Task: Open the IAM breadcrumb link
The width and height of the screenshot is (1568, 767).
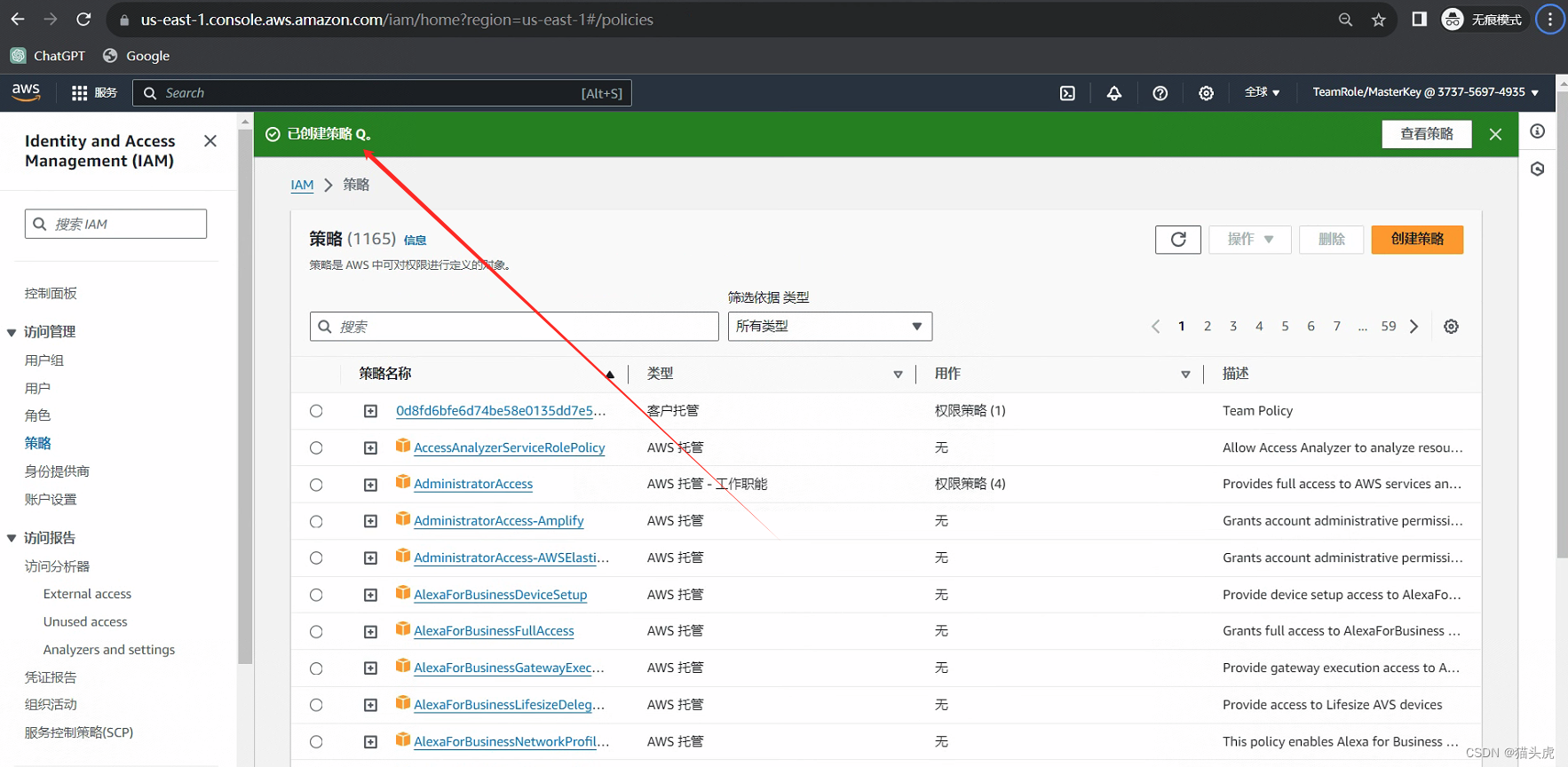Action: 302,185
